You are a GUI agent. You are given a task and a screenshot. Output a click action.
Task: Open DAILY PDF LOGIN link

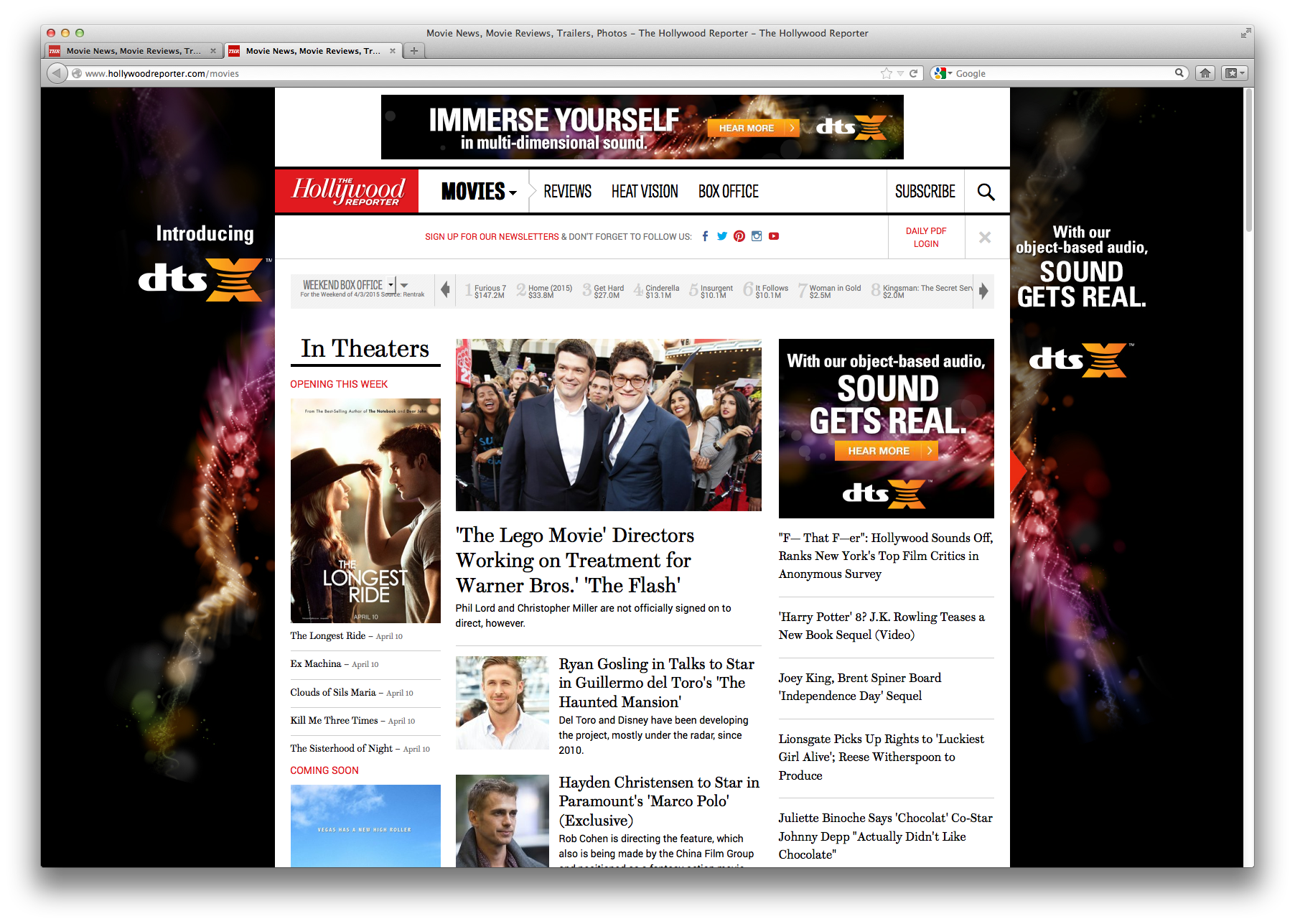tap(926, 238)
